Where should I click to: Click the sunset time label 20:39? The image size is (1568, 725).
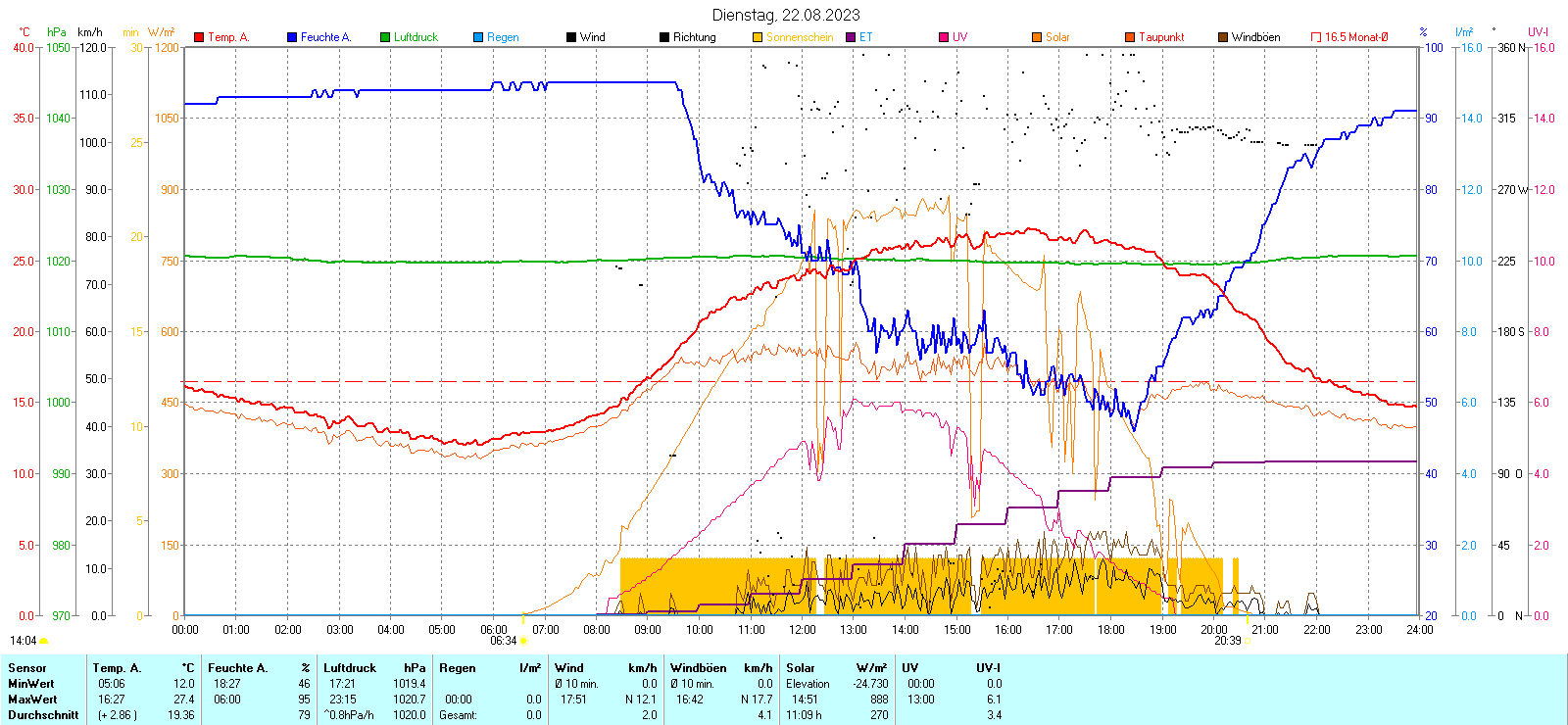1227,641
